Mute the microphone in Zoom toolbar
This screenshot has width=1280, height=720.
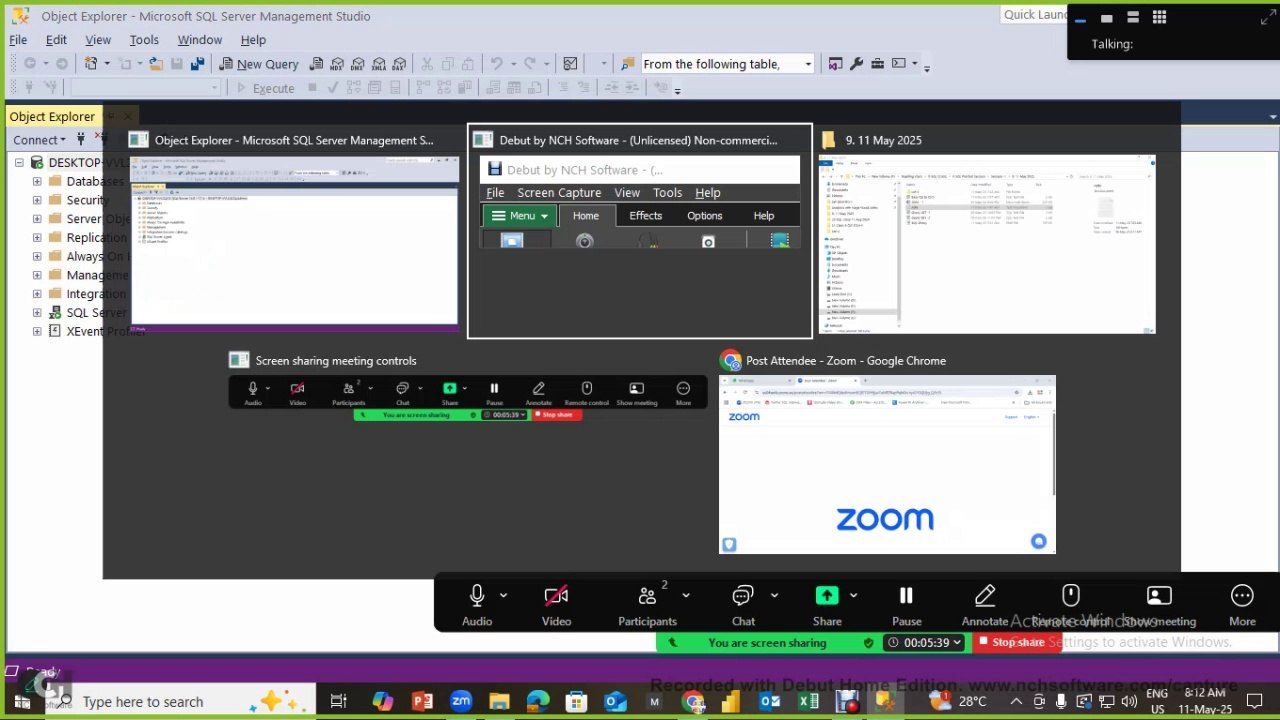point(477,597)
